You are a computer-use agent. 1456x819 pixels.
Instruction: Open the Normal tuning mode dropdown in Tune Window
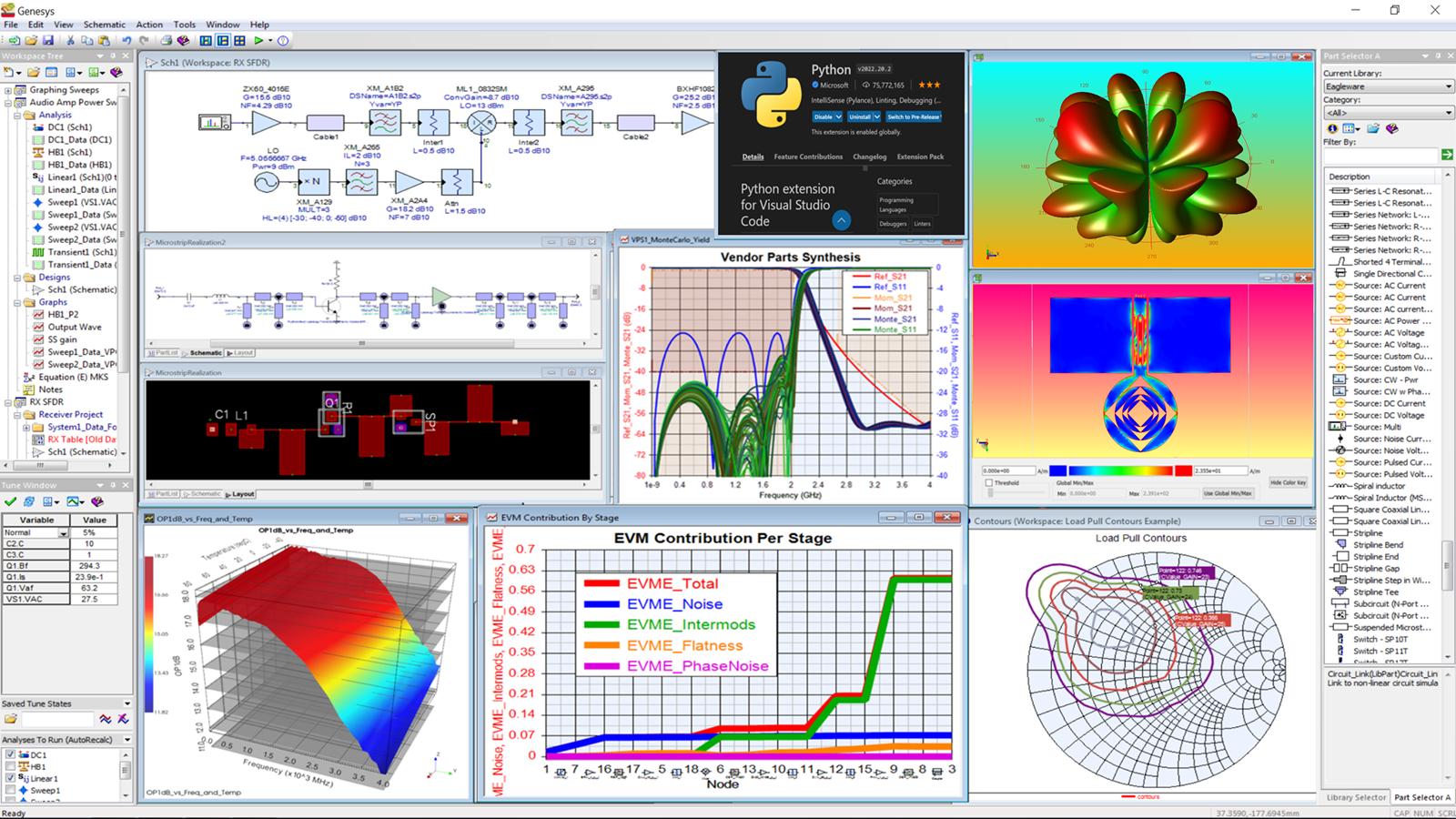[63, 534]
